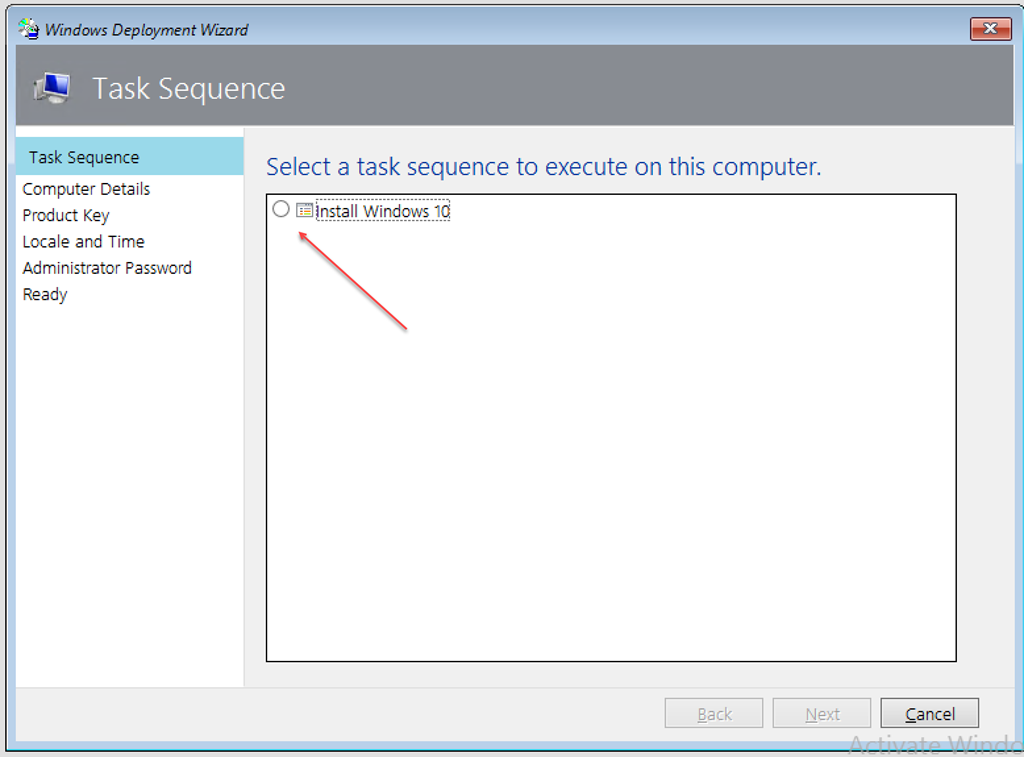Screen dimensions: 1024x757
Task: Open the Locale and Time step
Action: point(83,241)
